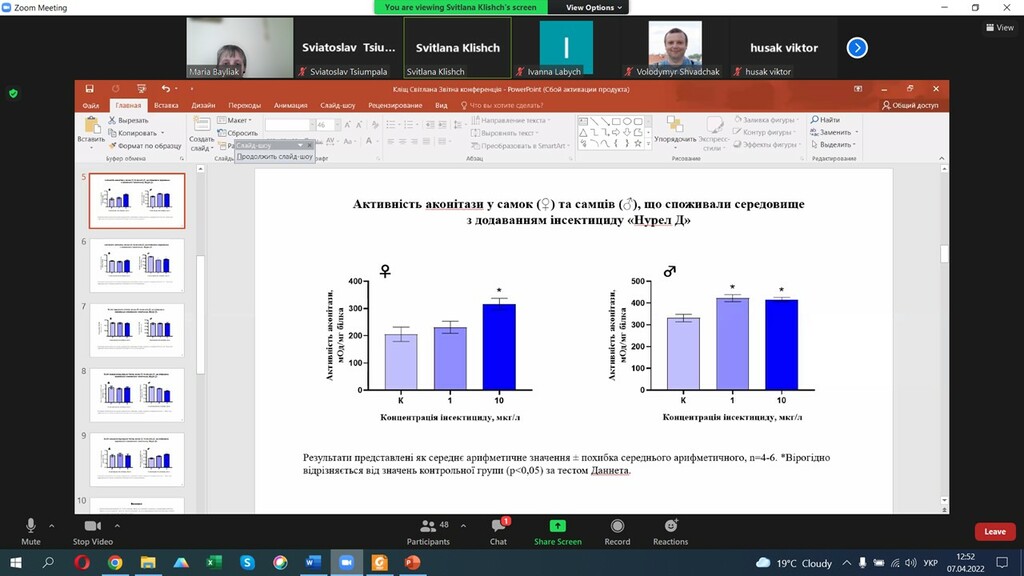Open the Reactions smiley icon

pyautogui.click(x=671, y=526)
